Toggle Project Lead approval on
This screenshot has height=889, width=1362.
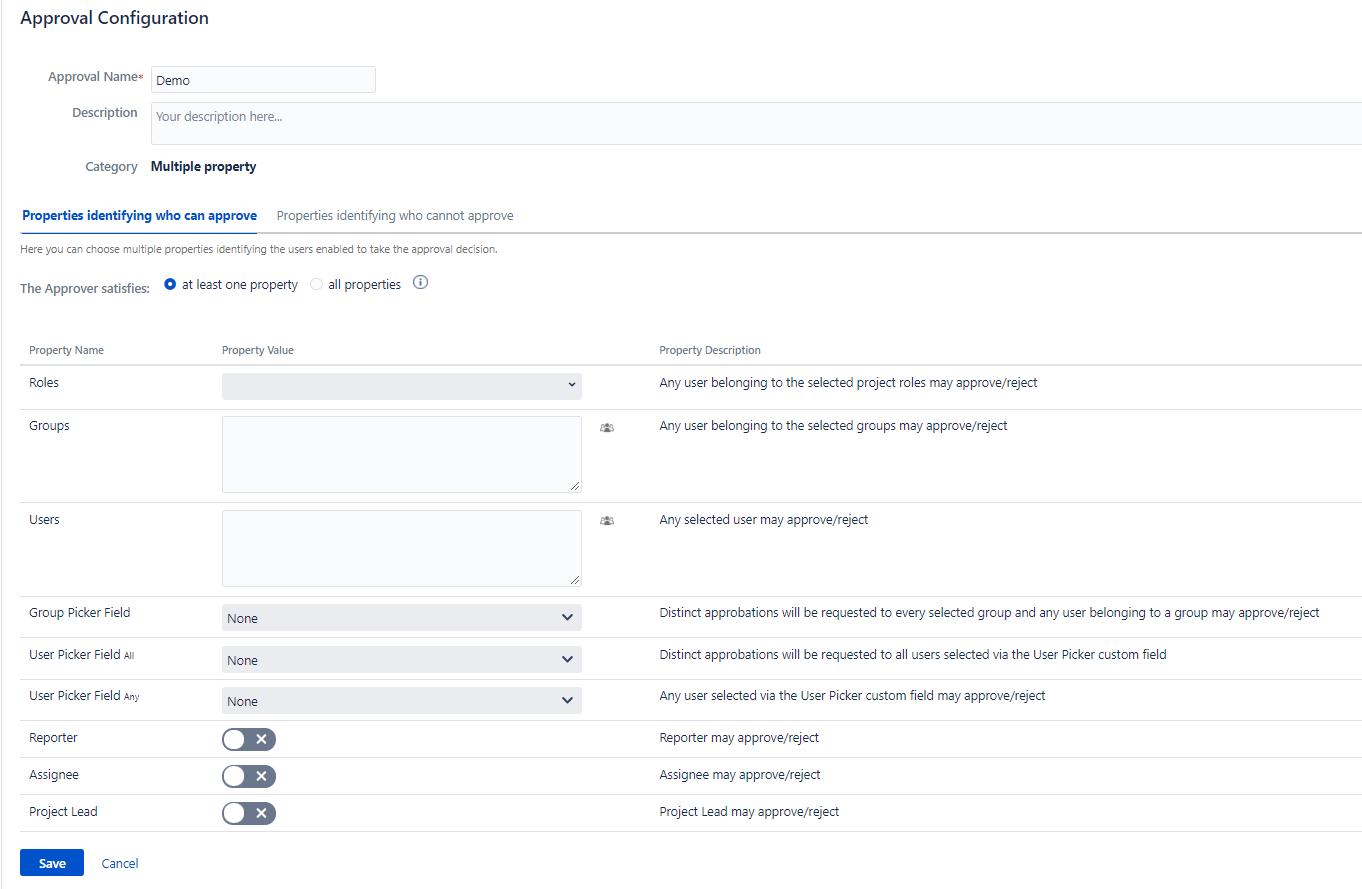(248, 813)
